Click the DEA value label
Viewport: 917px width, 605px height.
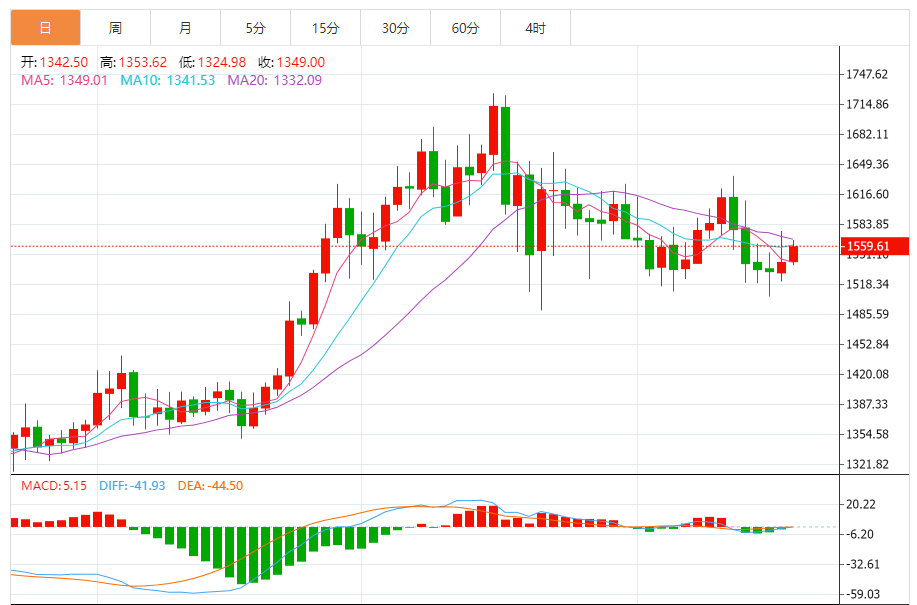tap(210, 486)
